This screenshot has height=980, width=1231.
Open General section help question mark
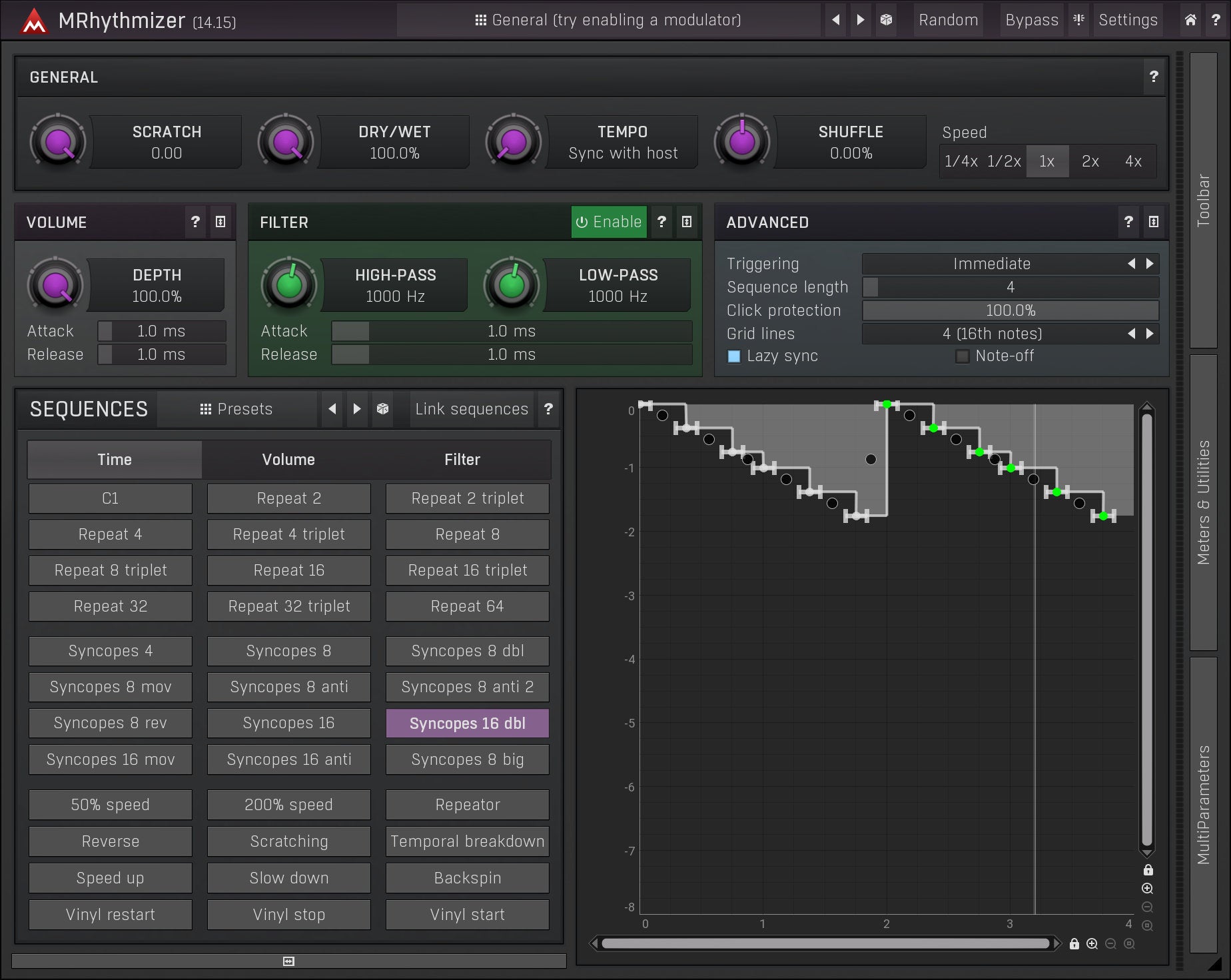1154,77
